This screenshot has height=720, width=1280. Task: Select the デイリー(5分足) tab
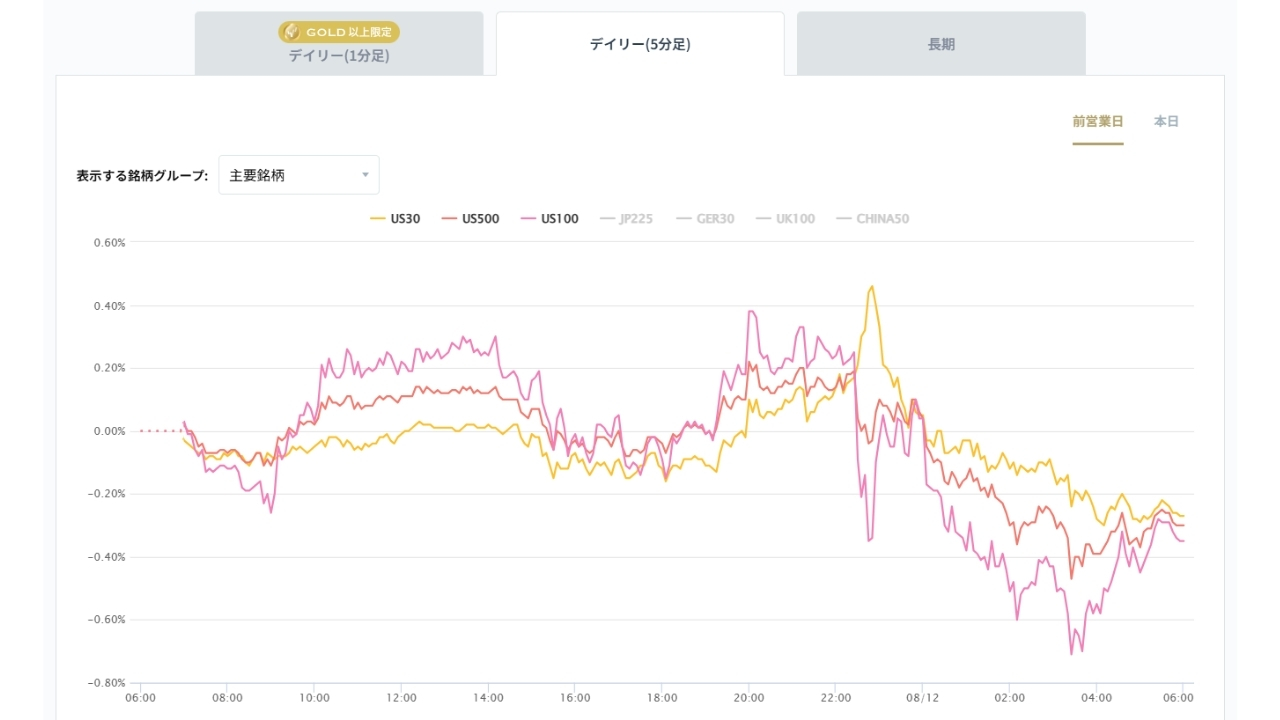click(x=640, y=44)
